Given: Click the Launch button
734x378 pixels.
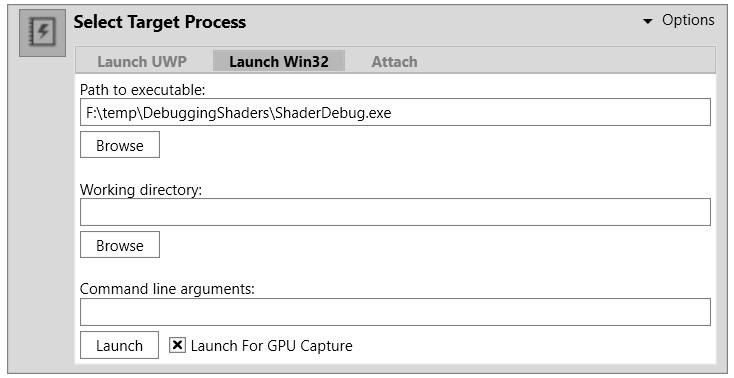Looking at the screenshot, I should click(119, 345).
